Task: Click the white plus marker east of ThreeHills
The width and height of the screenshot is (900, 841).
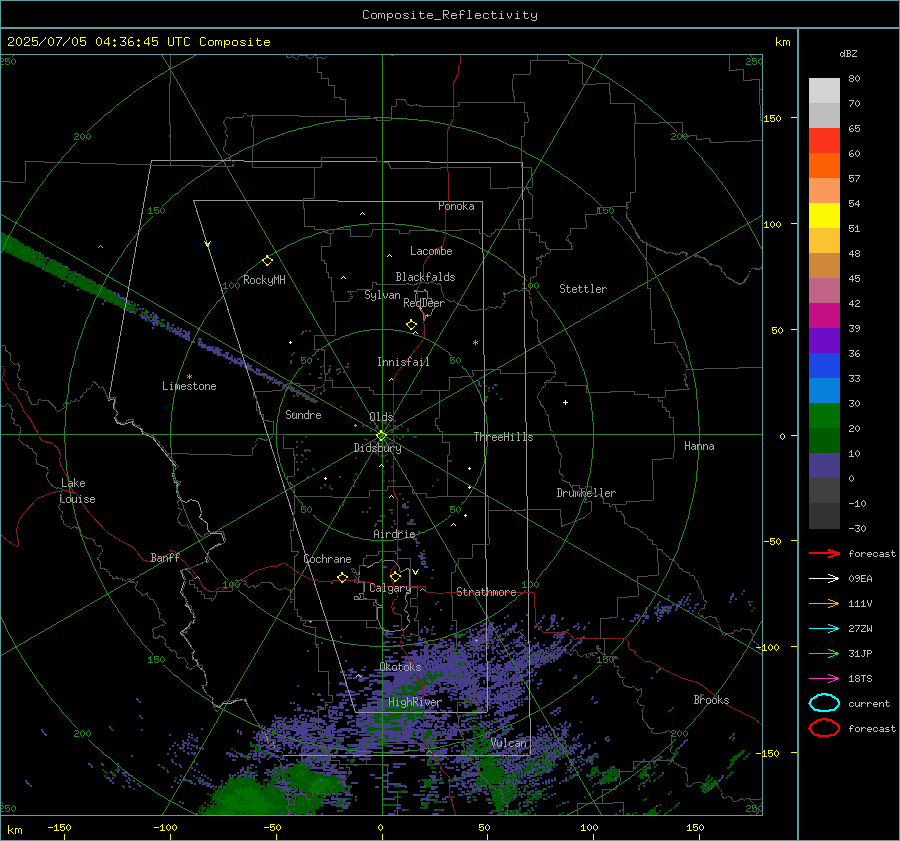Action: 565,402
